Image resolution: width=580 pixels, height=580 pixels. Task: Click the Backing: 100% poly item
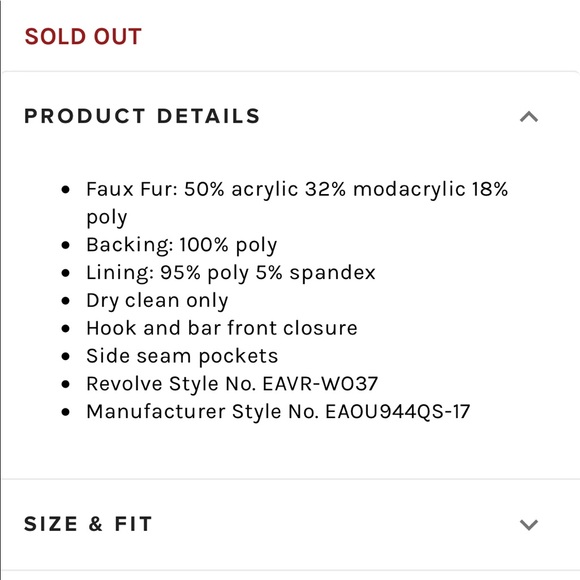click(x=182, y=245)
